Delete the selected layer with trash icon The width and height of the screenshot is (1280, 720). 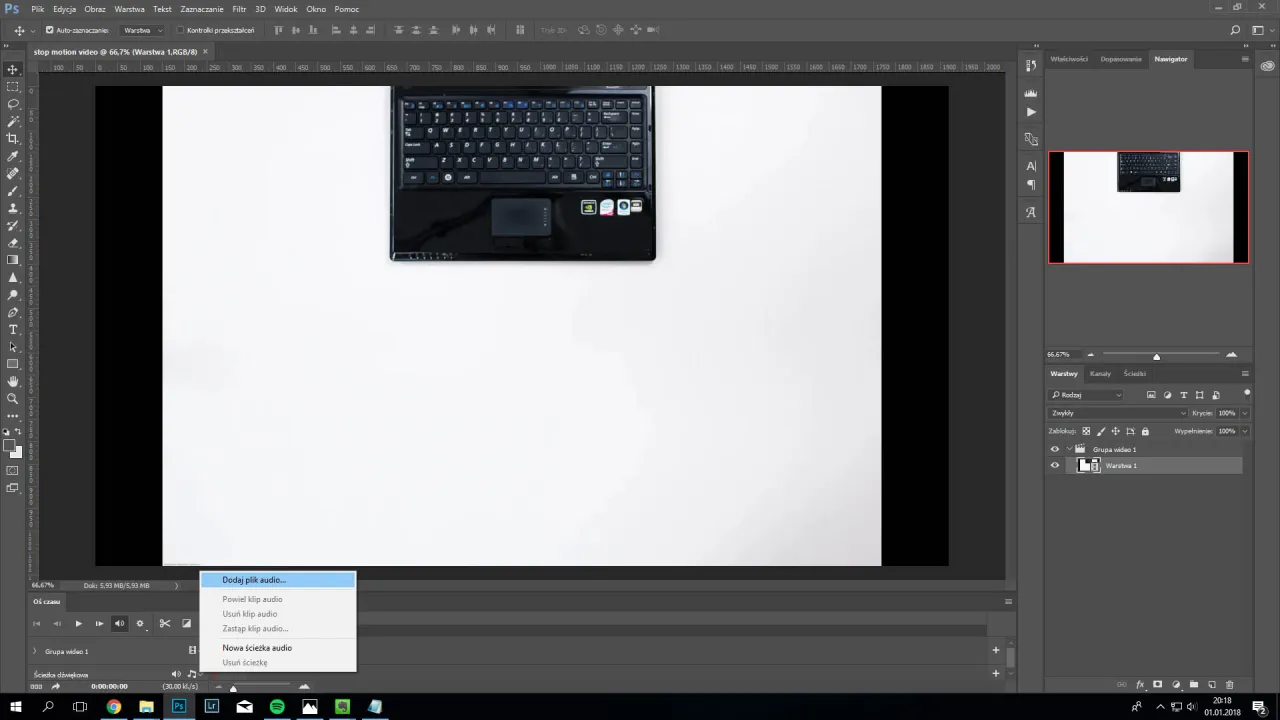1229,685
